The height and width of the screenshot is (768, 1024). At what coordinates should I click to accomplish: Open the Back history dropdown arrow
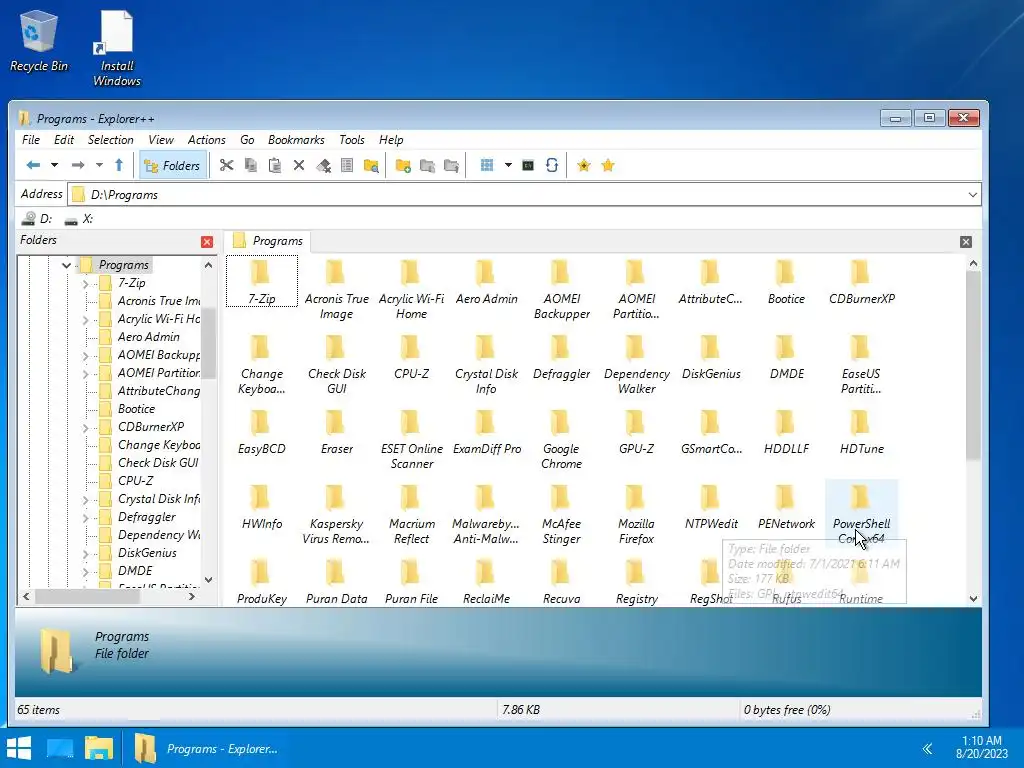[x=55, y=165]
